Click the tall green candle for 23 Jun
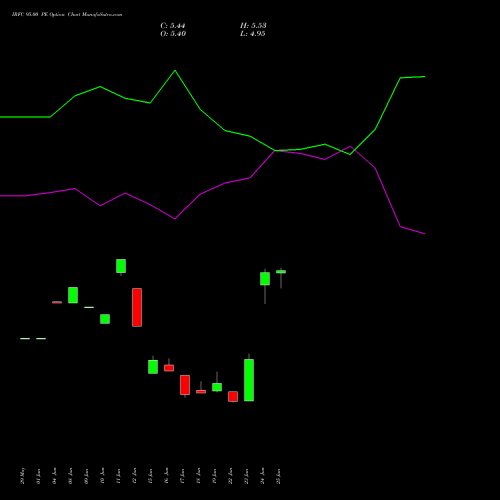 pyautogui.click(x=249, y=380)
